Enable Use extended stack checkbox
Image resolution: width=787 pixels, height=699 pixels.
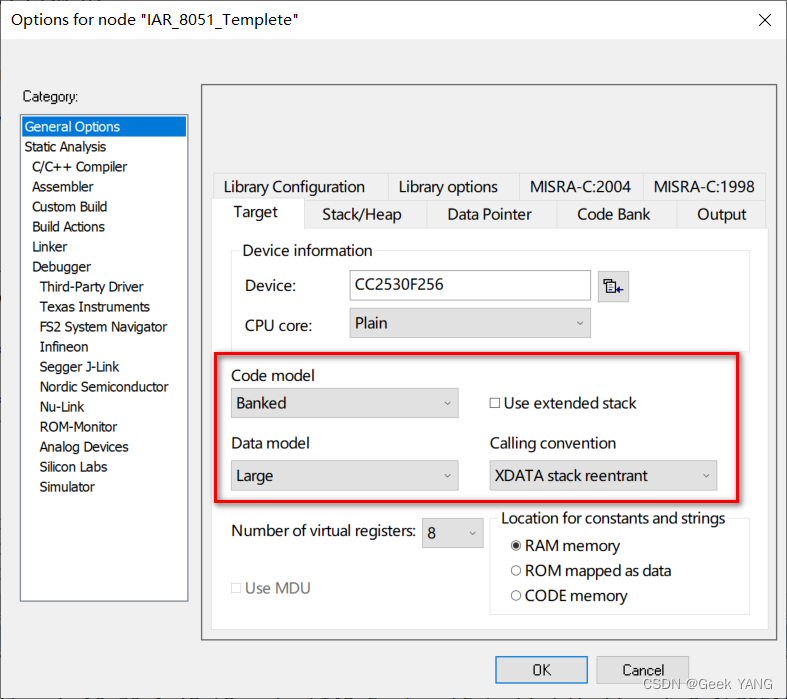tap(494, 403)
